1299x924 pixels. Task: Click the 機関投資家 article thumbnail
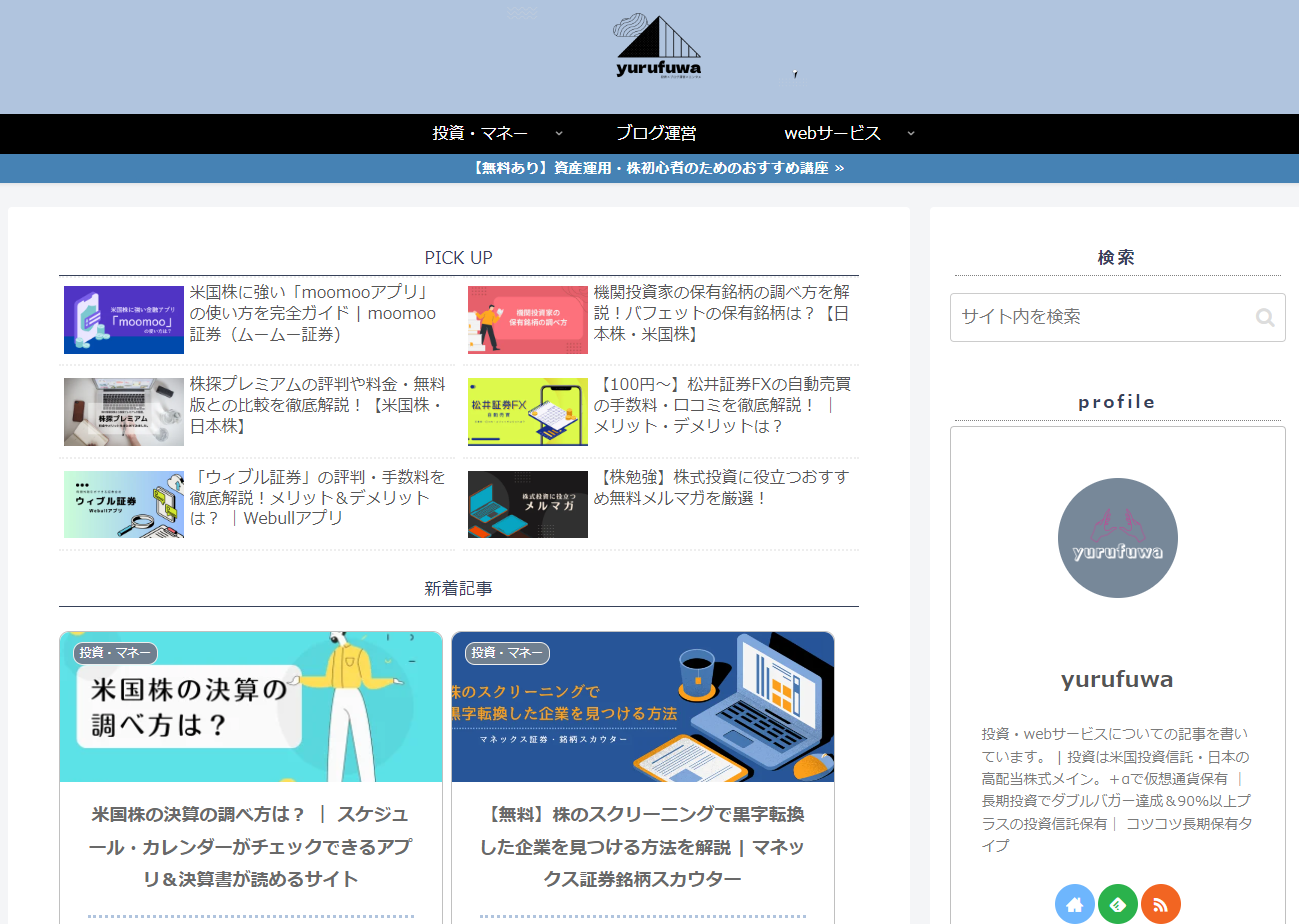click(528, 320)
